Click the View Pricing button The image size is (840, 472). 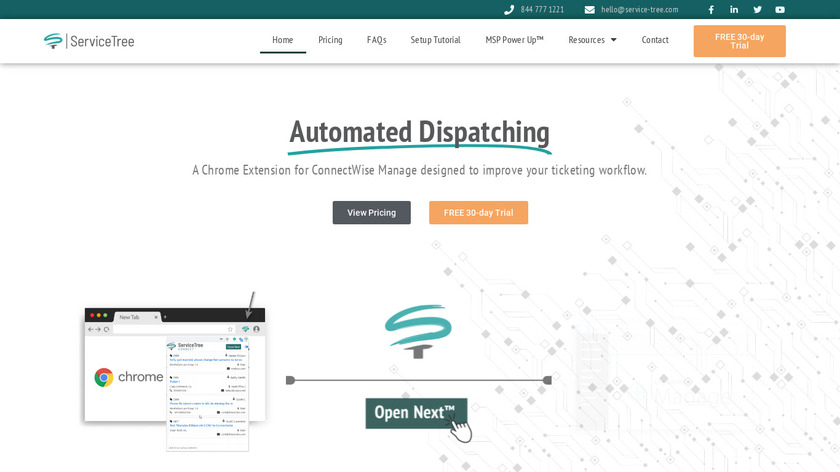click(x=372, y=213)
